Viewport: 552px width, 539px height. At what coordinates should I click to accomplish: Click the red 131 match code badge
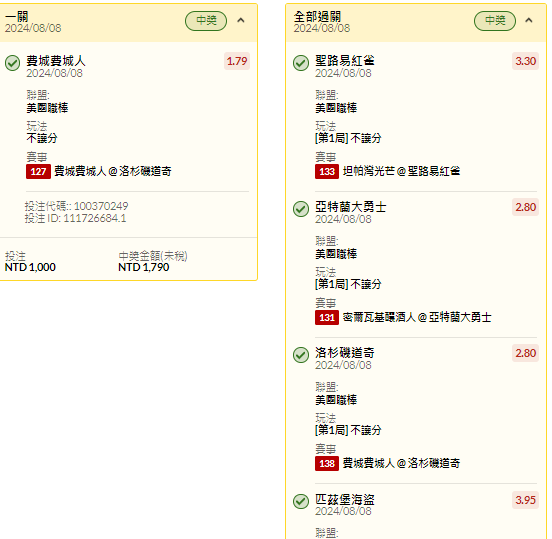pos(327,318)
